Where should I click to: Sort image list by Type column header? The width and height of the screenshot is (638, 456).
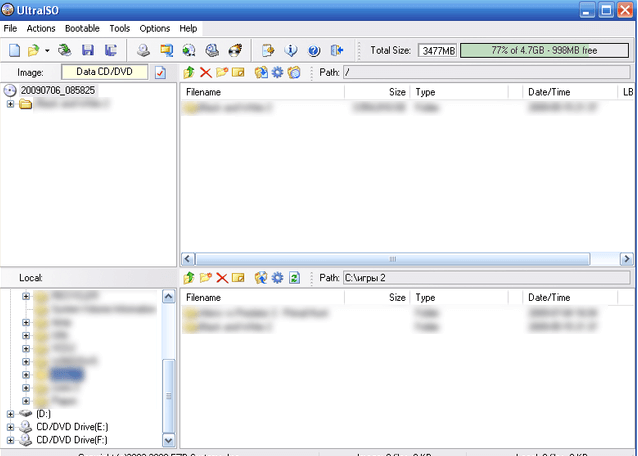(459, 92)
